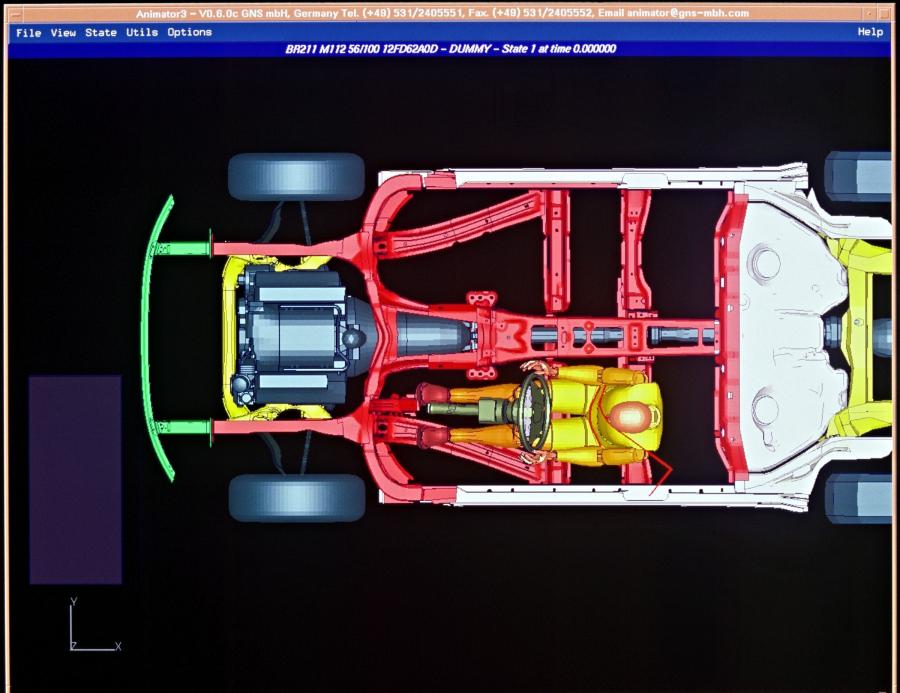
Task: Pick the lower front tyre
Action: pos(297,498)
